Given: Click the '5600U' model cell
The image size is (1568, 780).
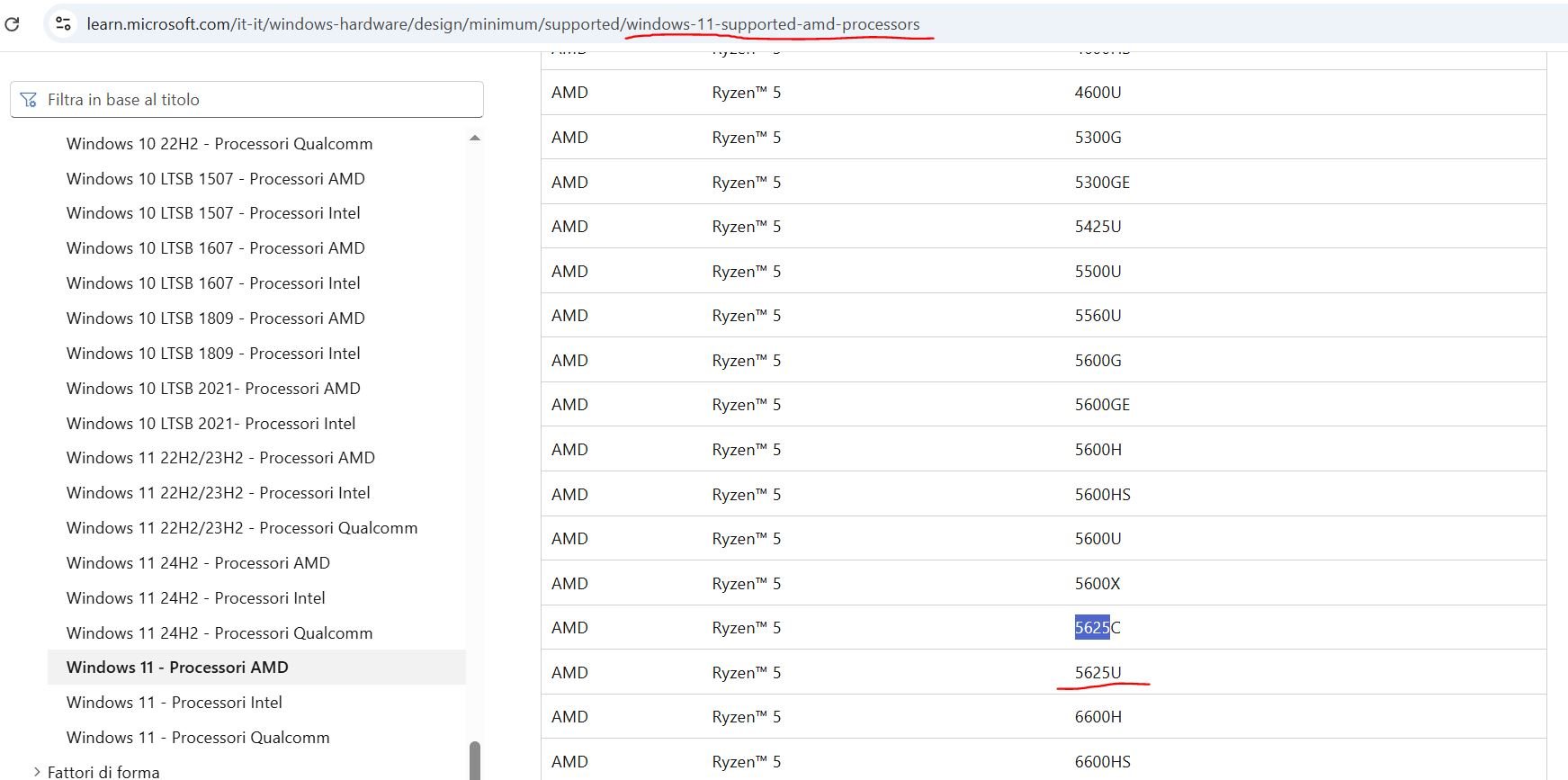Looking at the screenshot, I should pyautogui.click(x=1098, y=539).
